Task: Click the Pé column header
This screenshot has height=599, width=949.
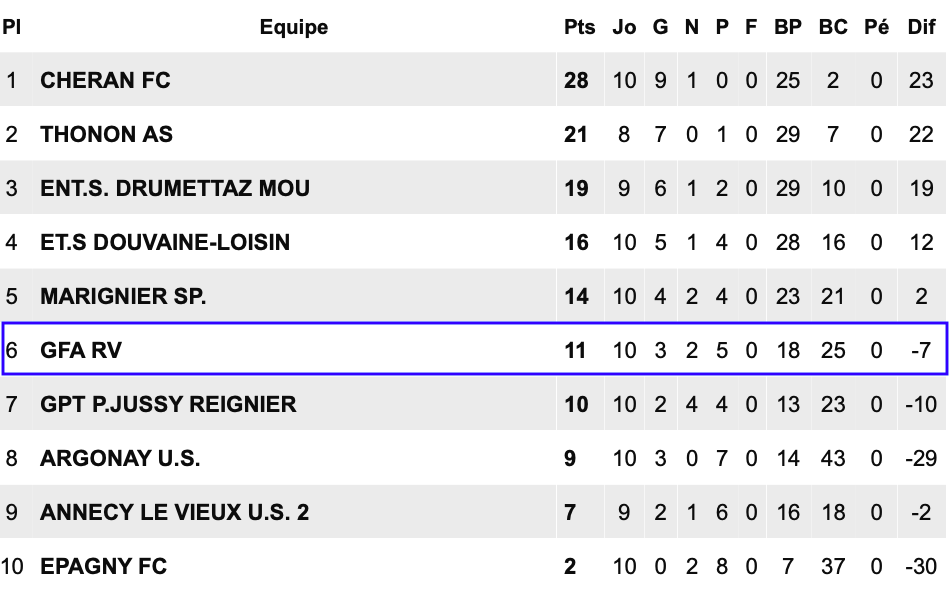Action: click(876, 27)
